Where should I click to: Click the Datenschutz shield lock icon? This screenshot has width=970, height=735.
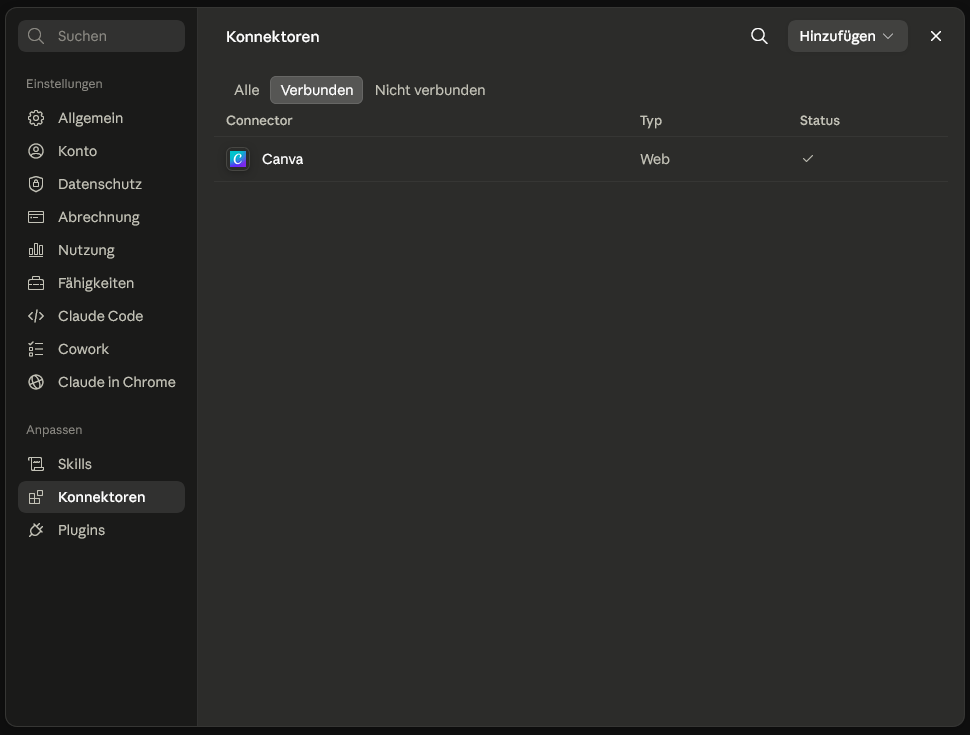36,184
